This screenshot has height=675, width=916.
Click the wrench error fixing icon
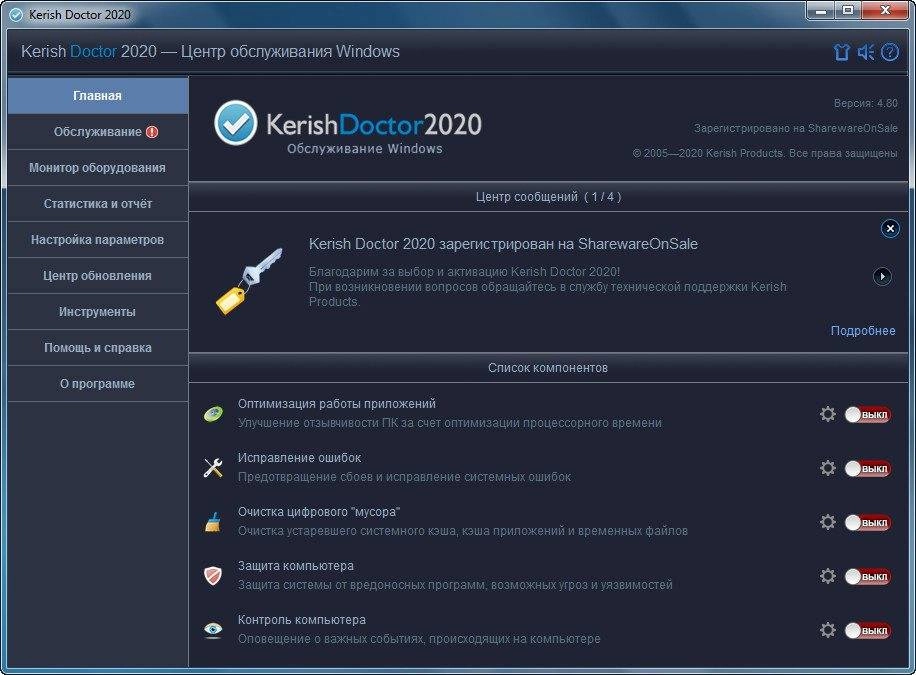(x=213, y=468)
